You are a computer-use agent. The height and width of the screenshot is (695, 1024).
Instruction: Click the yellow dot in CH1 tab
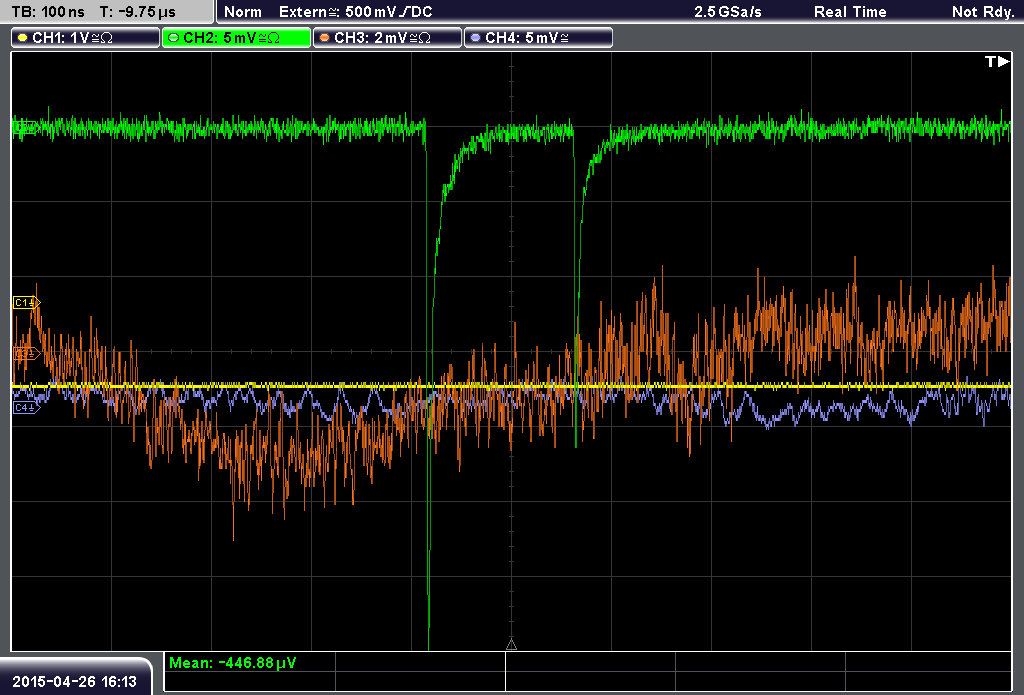point(23,38)
